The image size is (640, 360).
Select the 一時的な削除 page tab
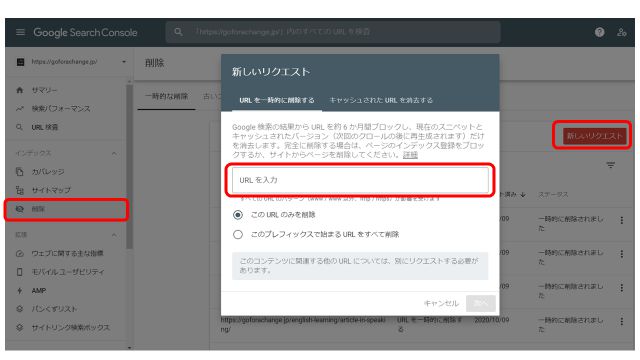point(167,96)
